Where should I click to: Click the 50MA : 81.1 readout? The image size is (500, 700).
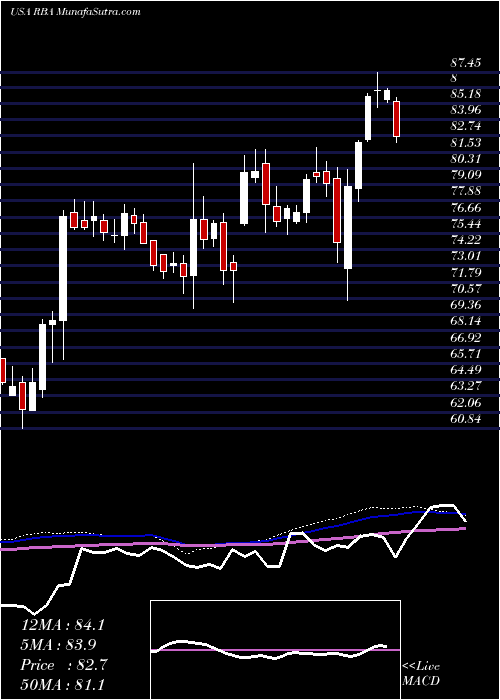click(x=63, y=685)
